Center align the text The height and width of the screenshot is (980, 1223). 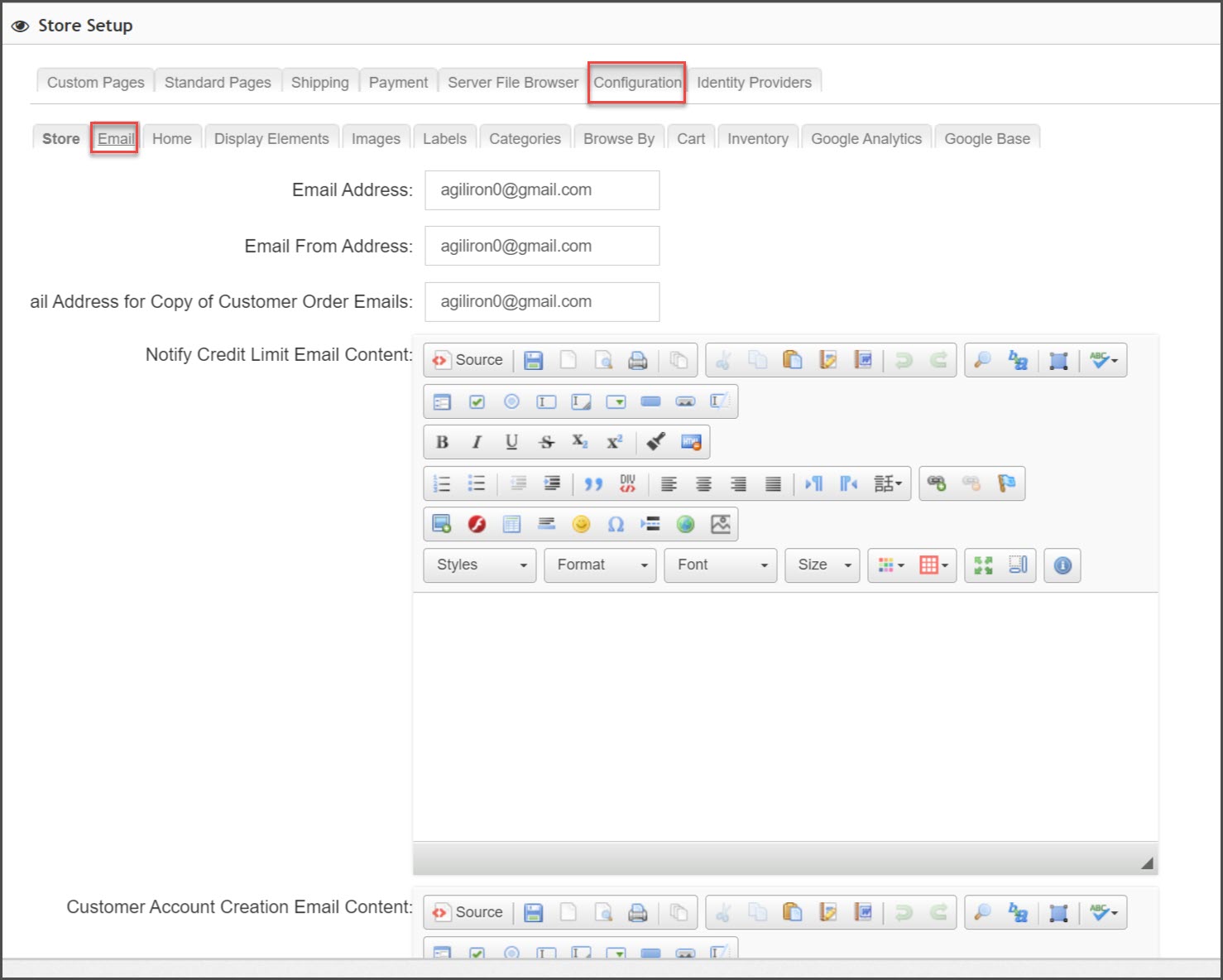(x=703, y=483)
